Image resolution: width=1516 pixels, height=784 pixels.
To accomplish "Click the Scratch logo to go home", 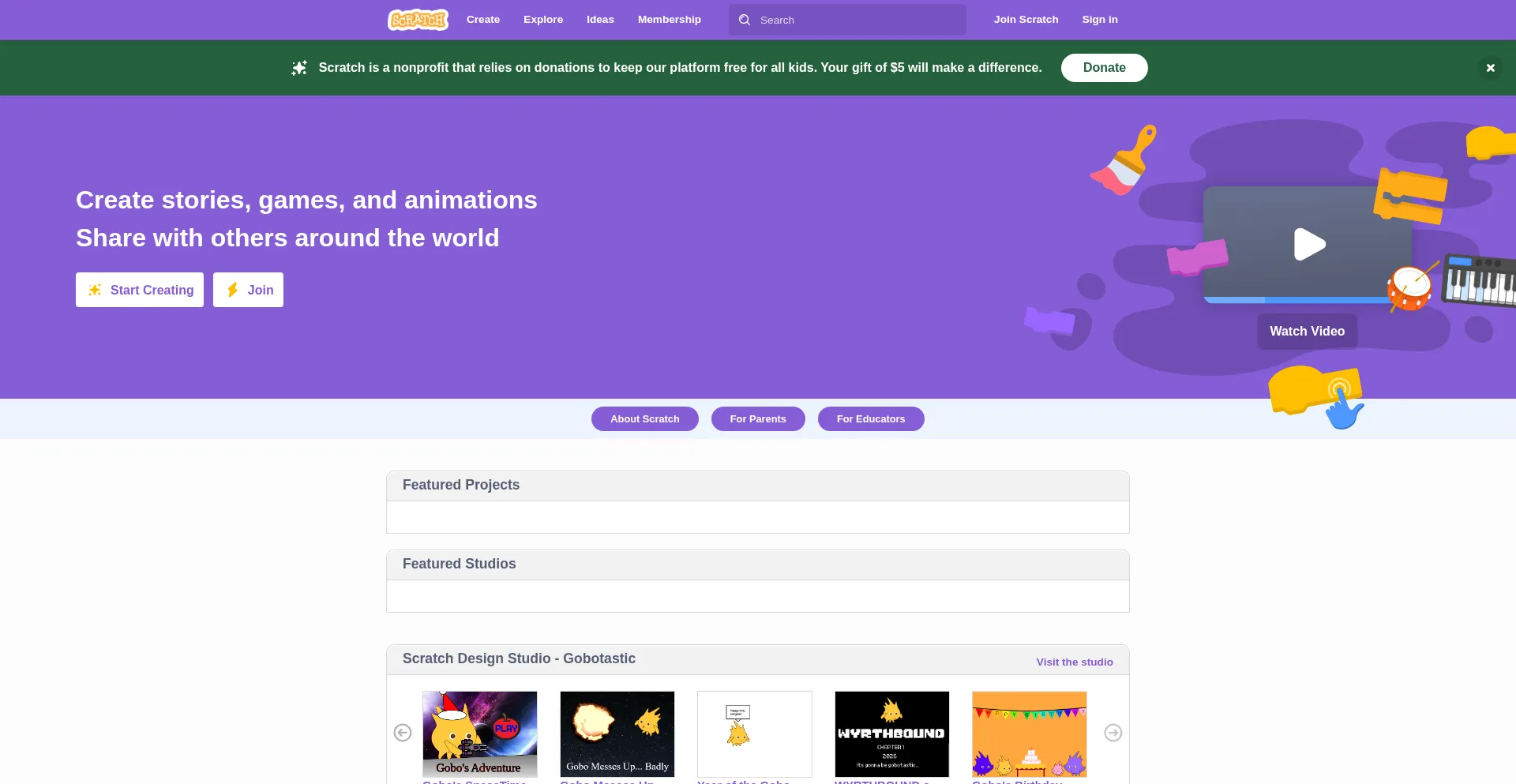I will pyautogui.click(x=418, y=19).
